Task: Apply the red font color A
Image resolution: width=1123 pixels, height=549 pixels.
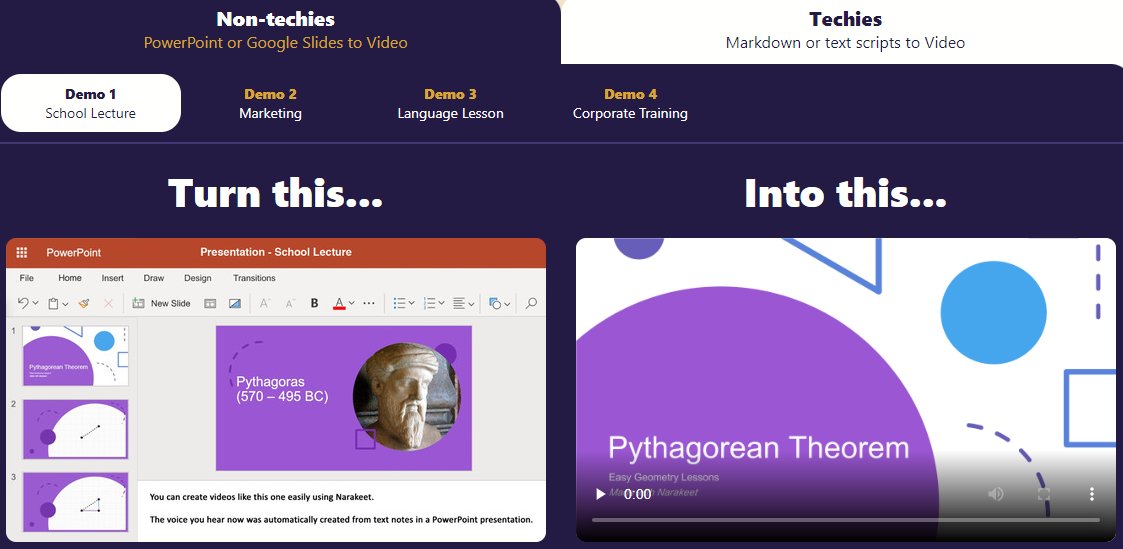Action: (339, 303)
